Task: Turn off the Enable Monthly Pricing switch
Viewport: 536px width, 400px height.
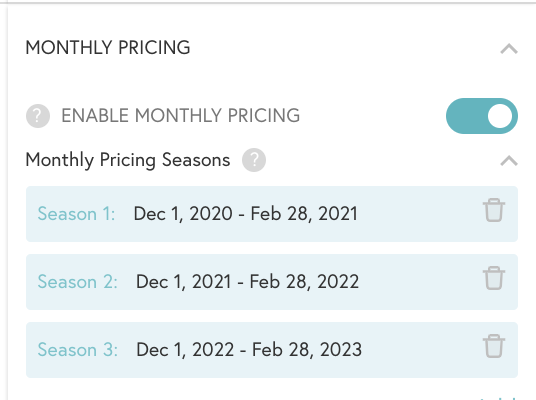Action: 482,116
